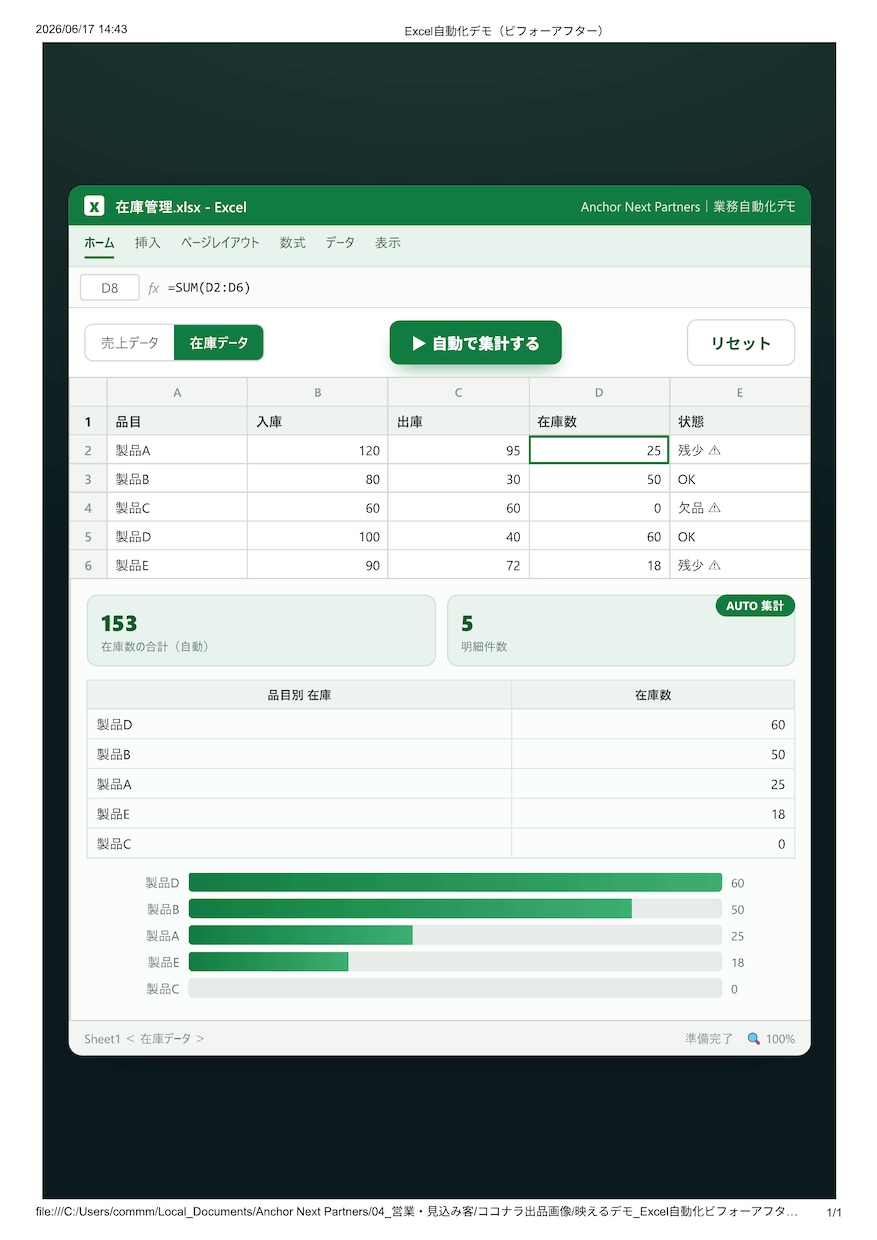Viewport: 877px width, 1240px height.
Task: Click cell 製品B in the spreadsheet grid
Action: 177,479
